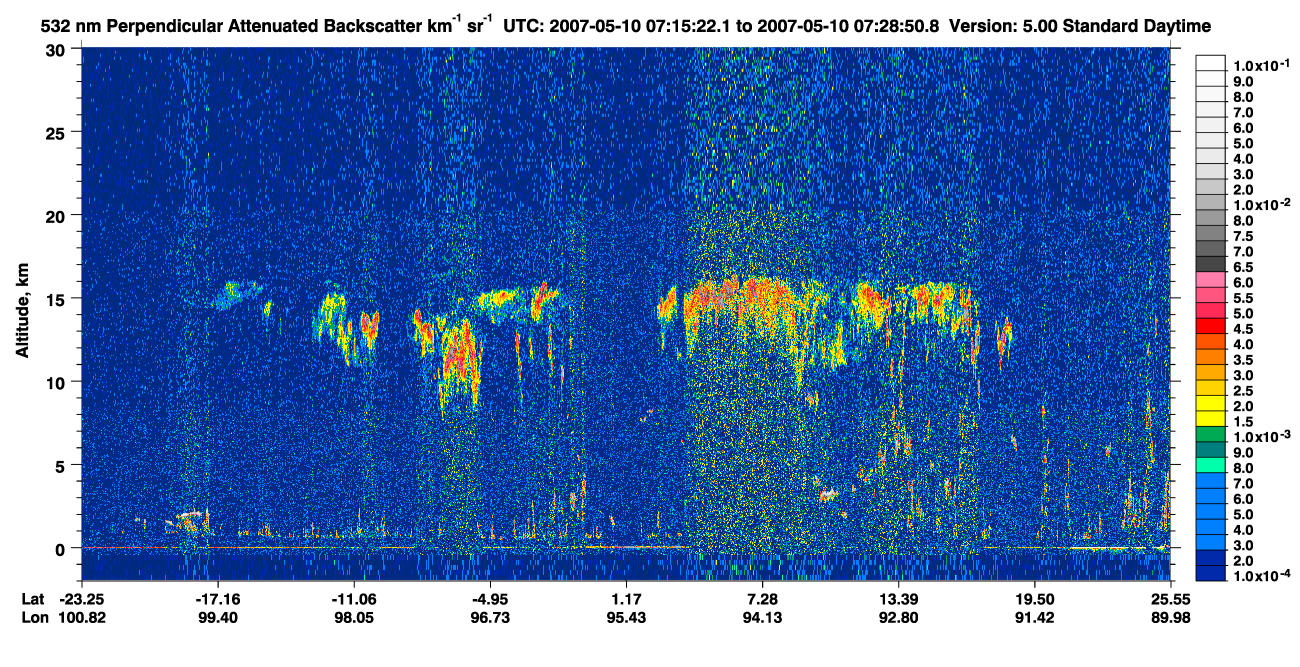This screenshot has width=1300, height=667.
Task: Click the longitude value '91.42'
Action: pos(1034,617)
